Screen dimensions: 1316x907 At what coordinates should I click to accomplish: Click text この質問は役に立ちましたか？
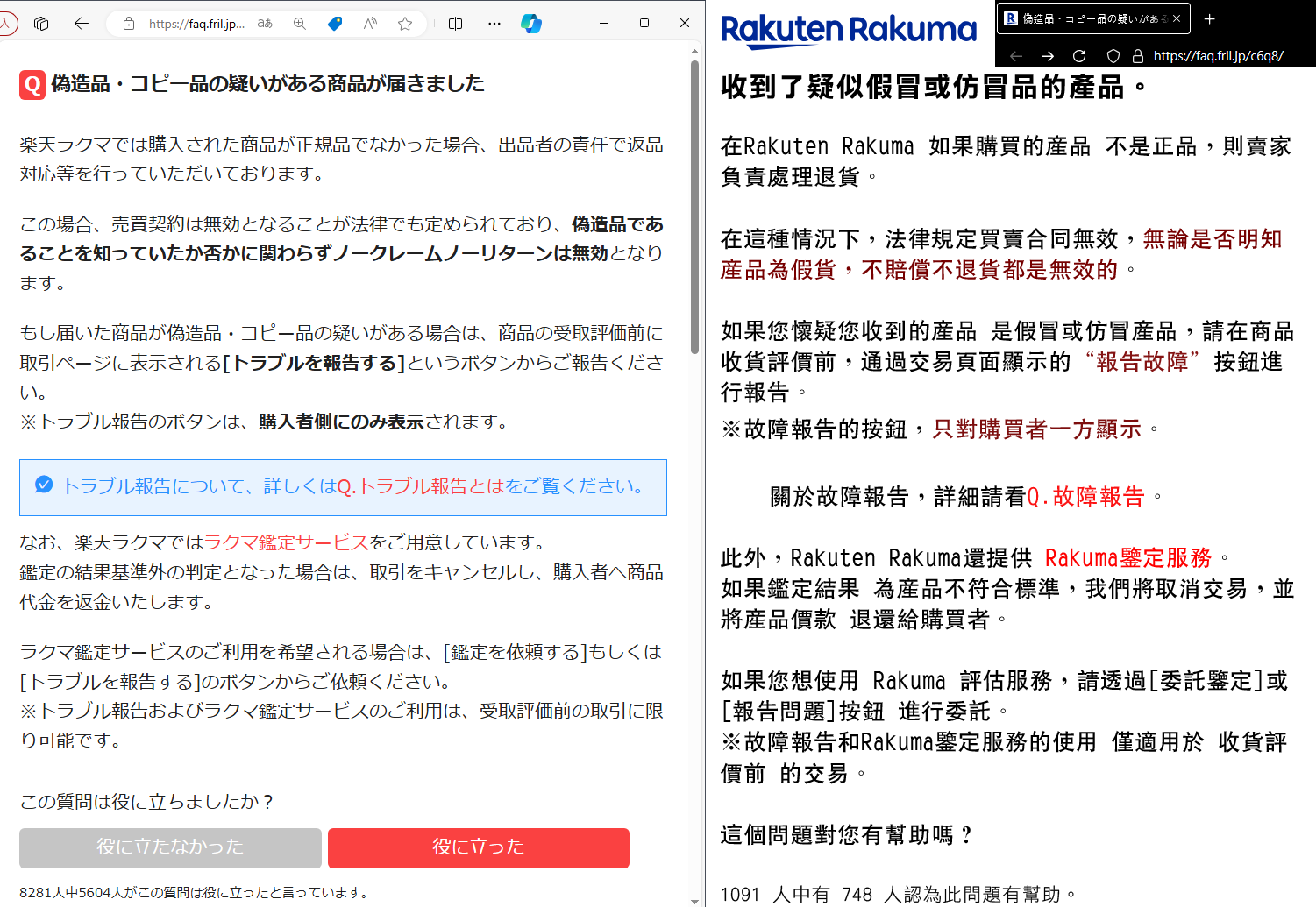pyautogui.click(x=147, y=802)
